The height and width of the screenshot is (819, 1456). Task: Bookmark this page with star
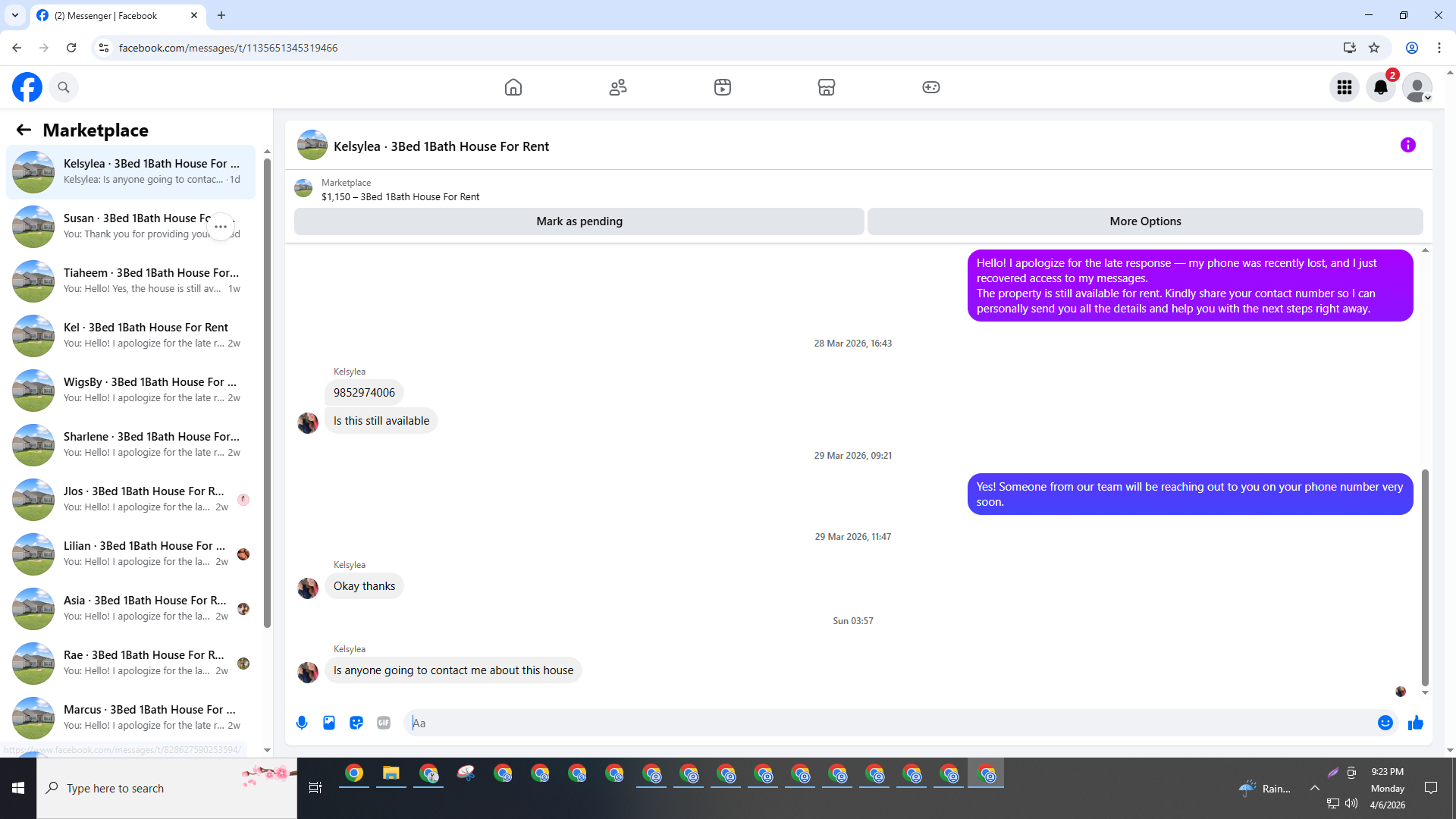click(1374, 48)
